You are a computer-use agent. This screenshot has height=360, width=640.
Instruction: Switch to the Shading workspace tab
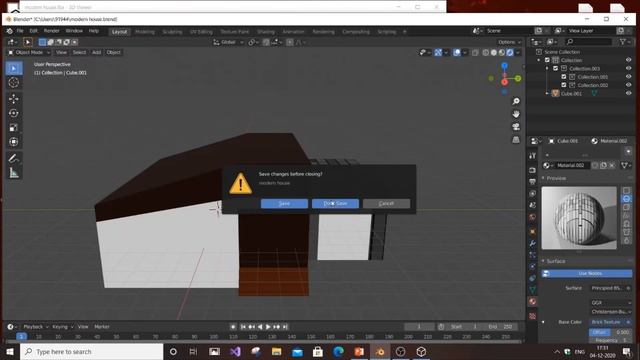266,31
